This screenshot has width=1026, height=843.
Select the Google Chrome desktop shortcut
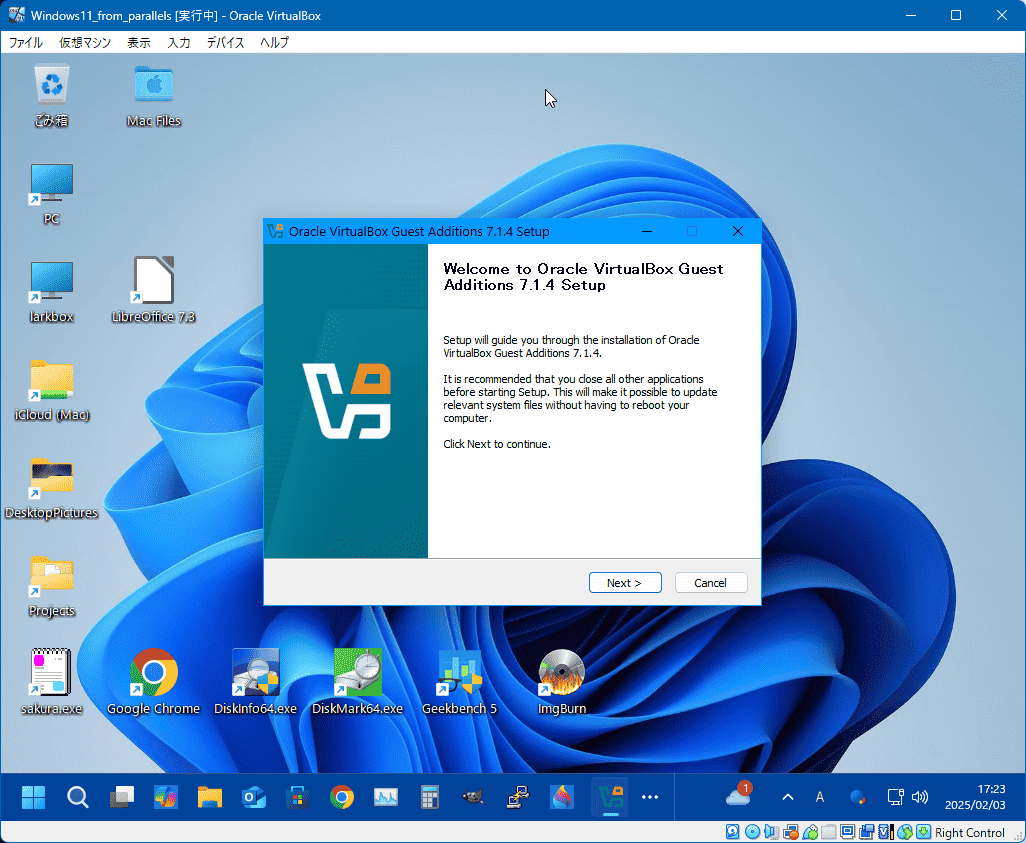[x=154, y=682]
